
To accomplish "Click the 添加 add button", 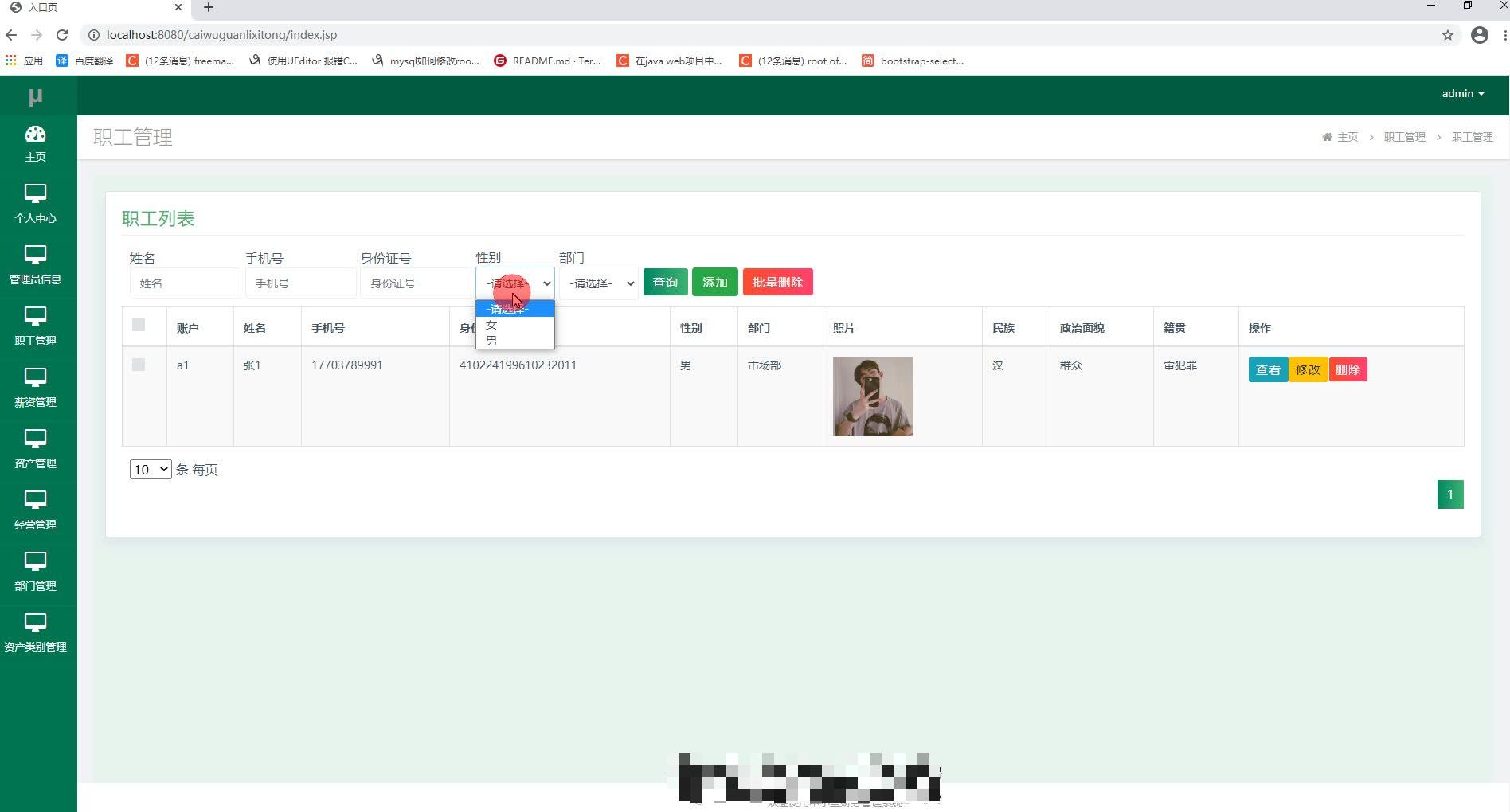I will pos(714,282).
